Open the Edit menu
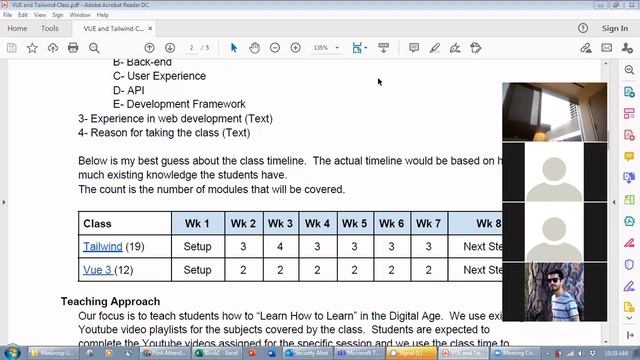 click(x=23, y=15)
